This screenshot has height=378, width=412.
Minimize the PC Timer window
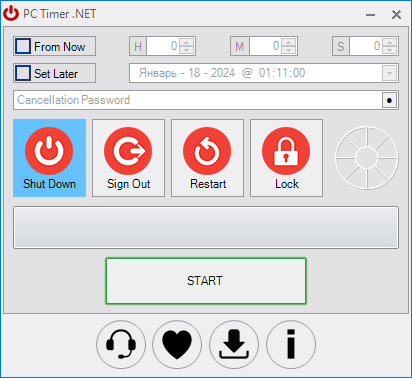click(x=370, y=15)
